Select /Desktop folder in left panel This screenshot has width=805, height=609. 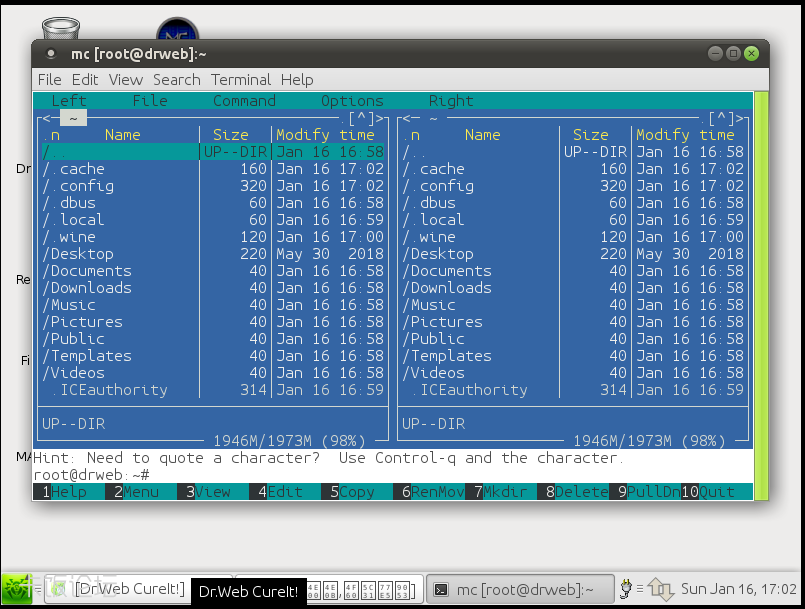pyautogui.click(x=78, y=254)
